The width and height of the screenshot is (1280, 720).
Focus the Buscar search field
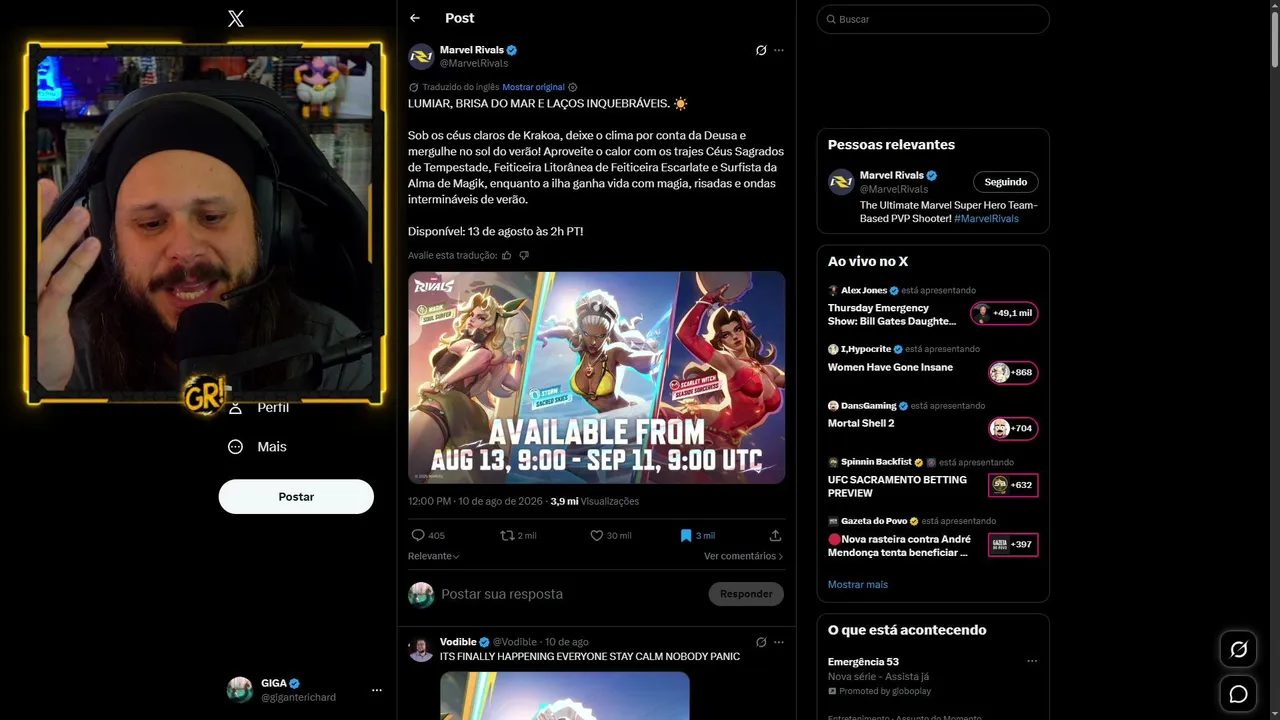(x=933, y=19)
